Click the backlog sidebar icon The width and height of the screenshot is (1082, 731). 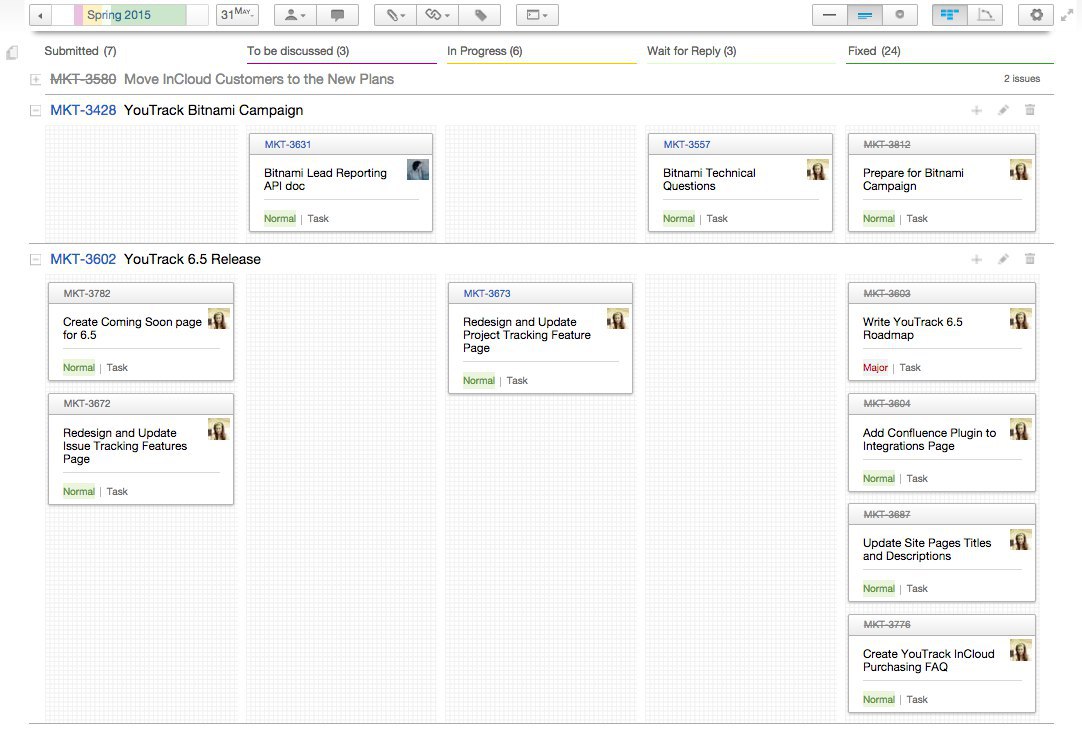point(12,52)
